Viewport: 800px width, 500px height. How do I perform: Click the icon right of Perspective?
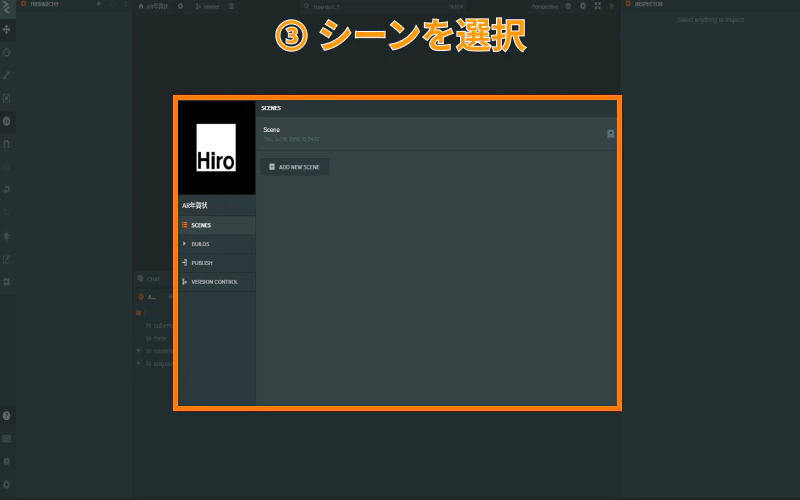568,7
